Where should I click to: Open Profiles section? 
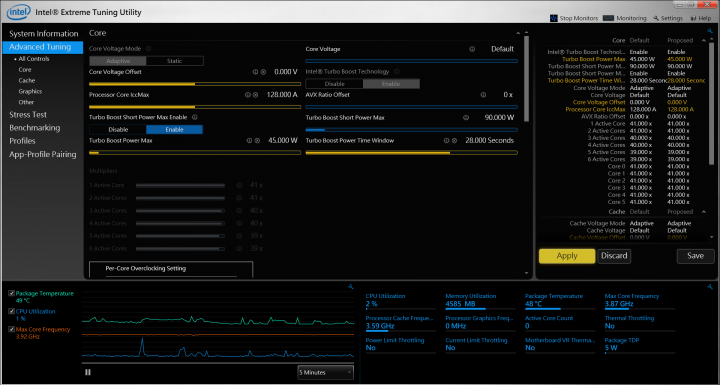pos(22,141)
